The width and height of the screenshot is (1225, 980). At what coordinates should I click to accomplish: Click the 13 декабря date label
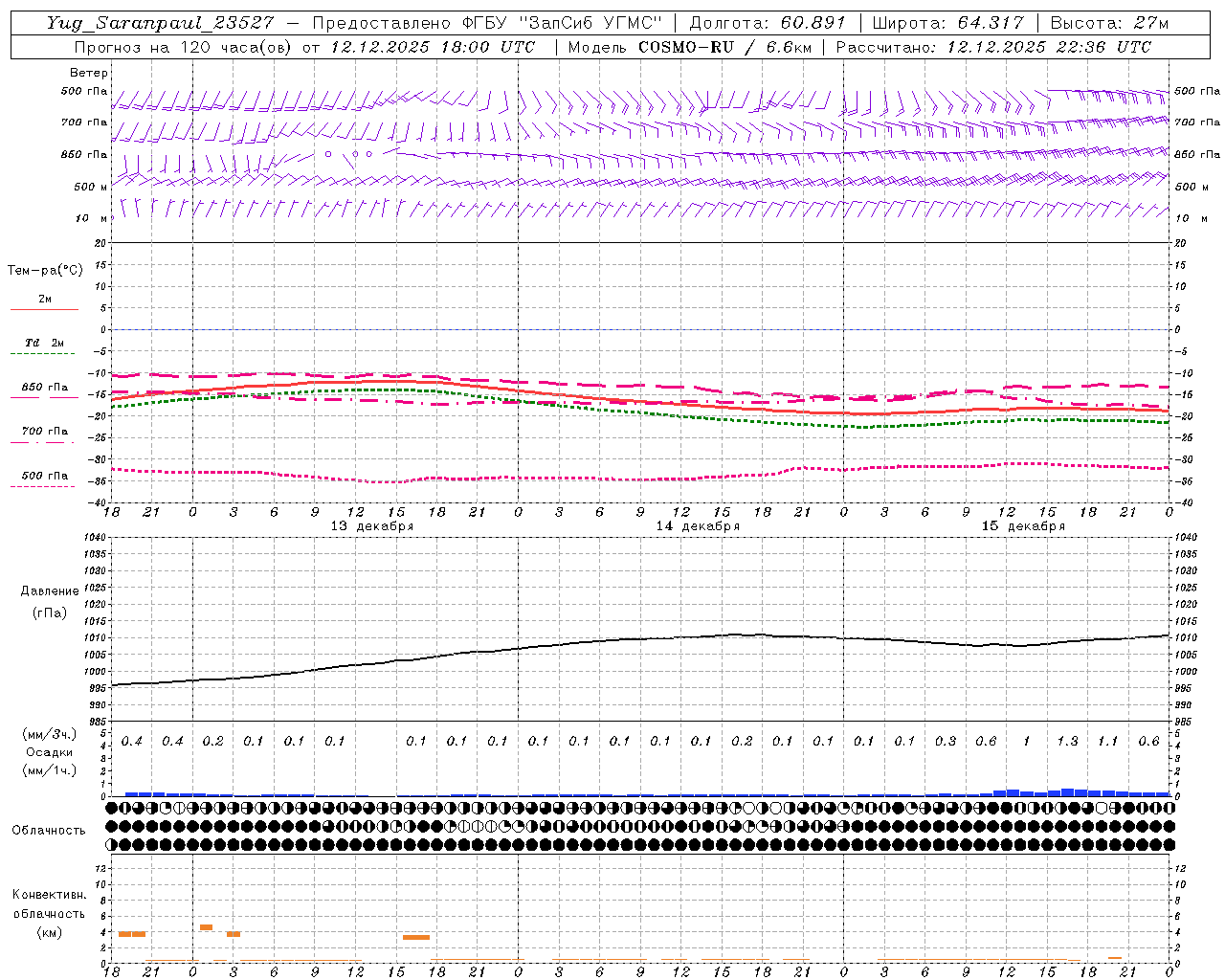[371, 526]
